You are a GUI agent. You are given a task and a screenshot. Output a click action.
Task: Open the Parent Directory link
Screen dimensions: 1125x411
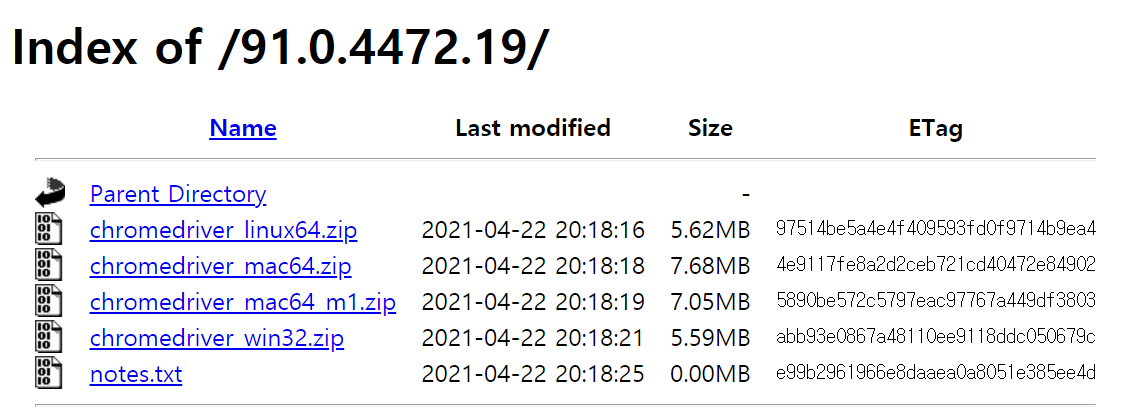(178, 194)
